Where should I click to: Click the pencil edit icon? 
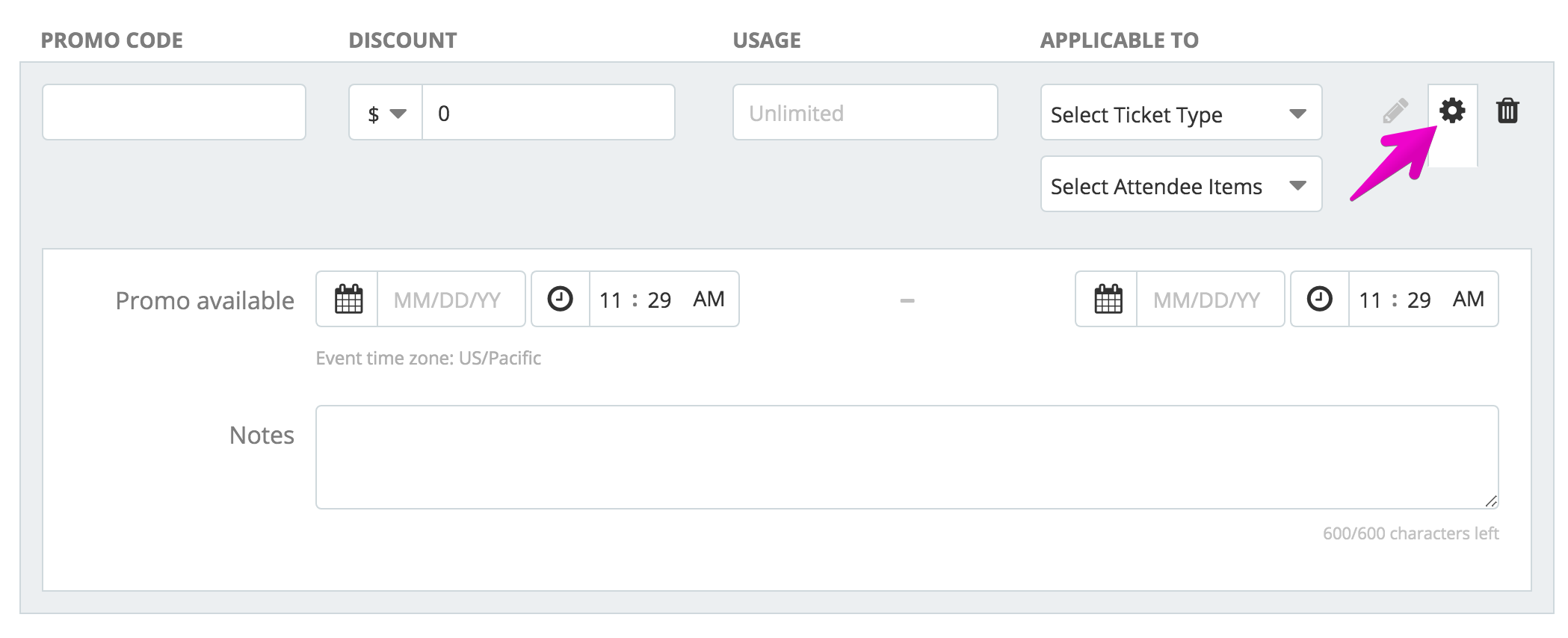click(x=1395, y=111)
